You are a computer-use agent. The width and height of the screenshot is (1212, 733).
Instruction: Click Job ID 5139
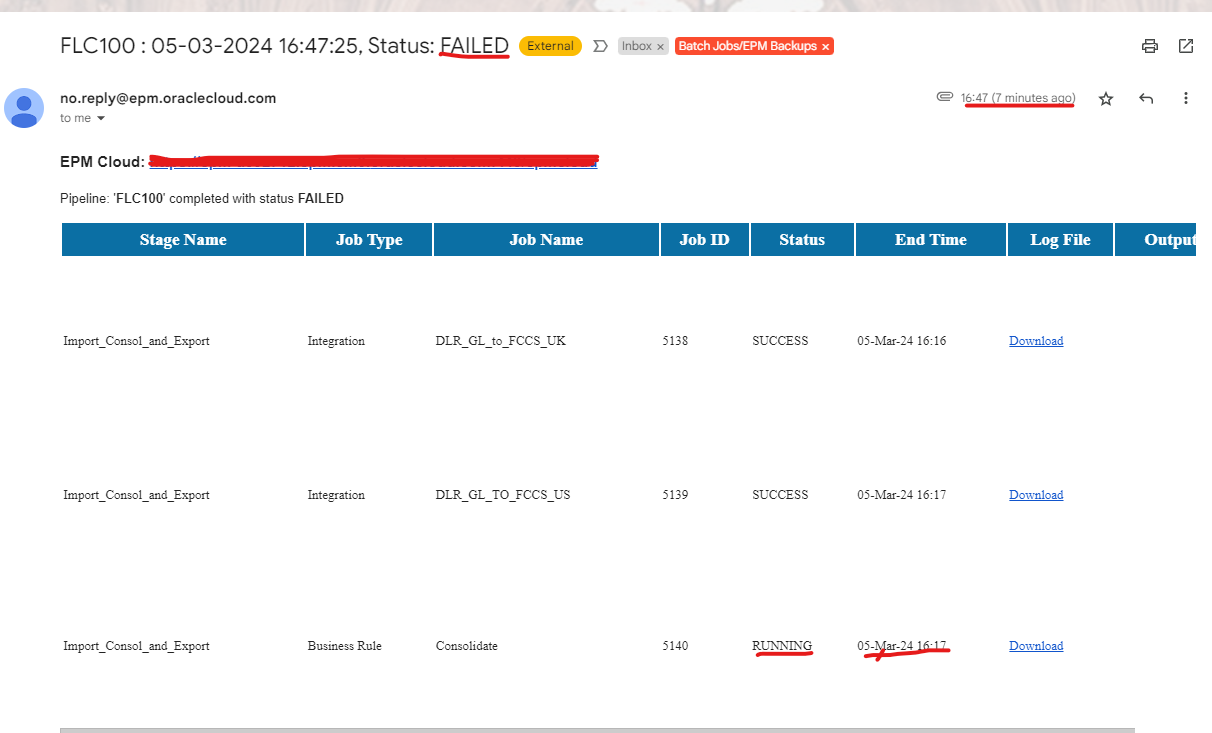pyautogui.click(x=675, y=495)
